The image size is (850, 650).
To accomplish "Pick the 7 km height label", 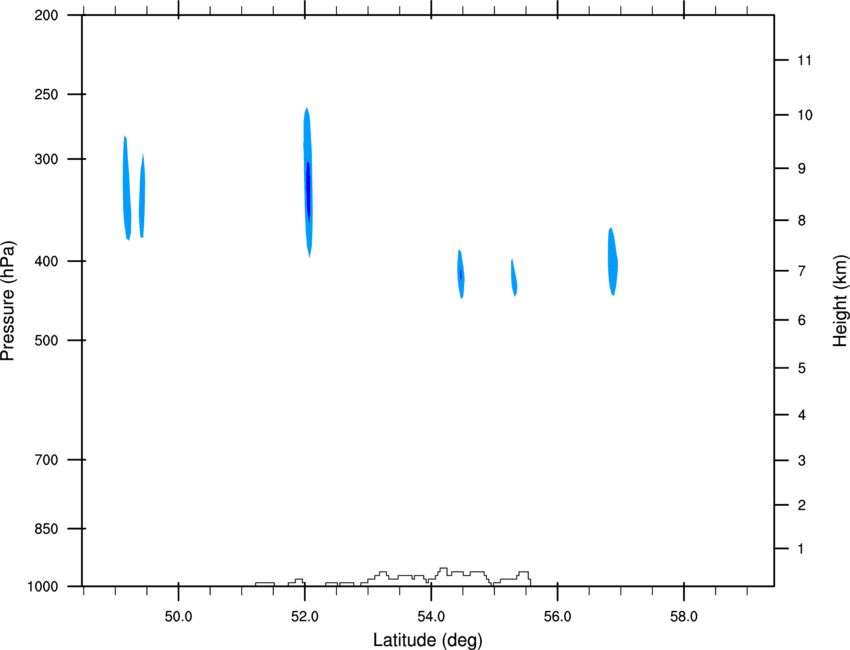I will point(801,271).
